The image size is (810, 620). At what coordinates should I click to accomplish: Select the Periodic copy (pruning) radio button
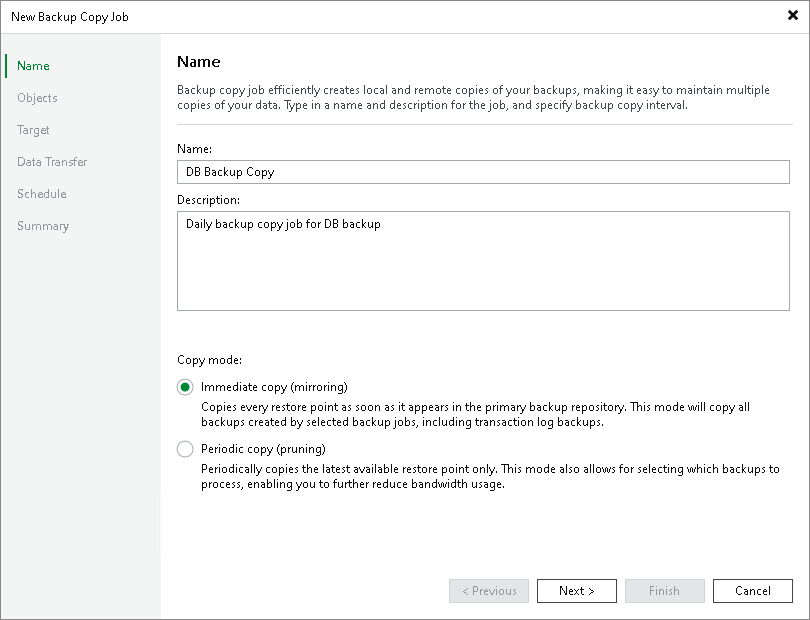click(185, 449)
